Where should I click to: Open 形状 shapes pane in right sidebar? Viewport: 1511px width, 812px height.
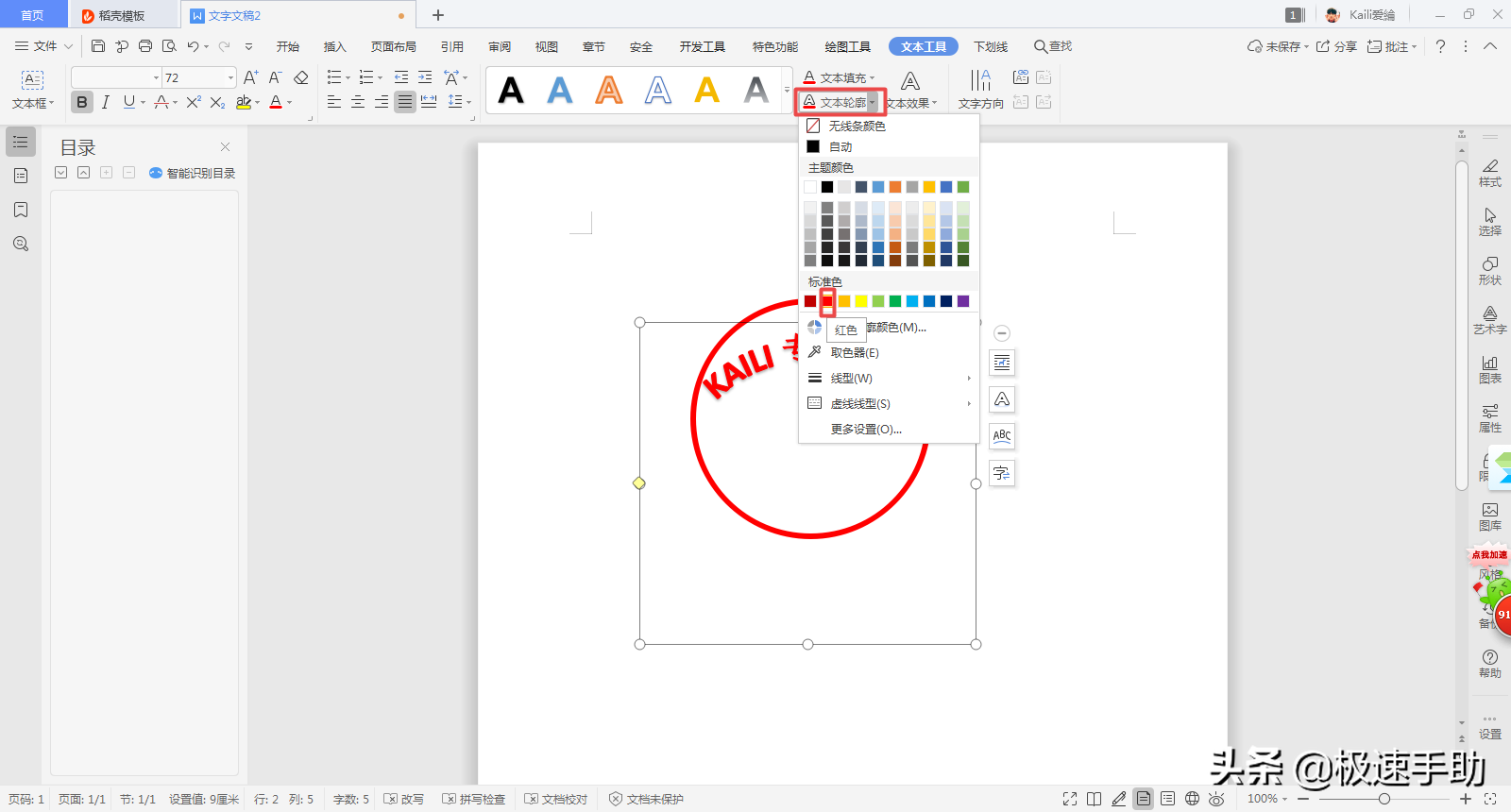pyautogui.click(x=1490, y=271)
